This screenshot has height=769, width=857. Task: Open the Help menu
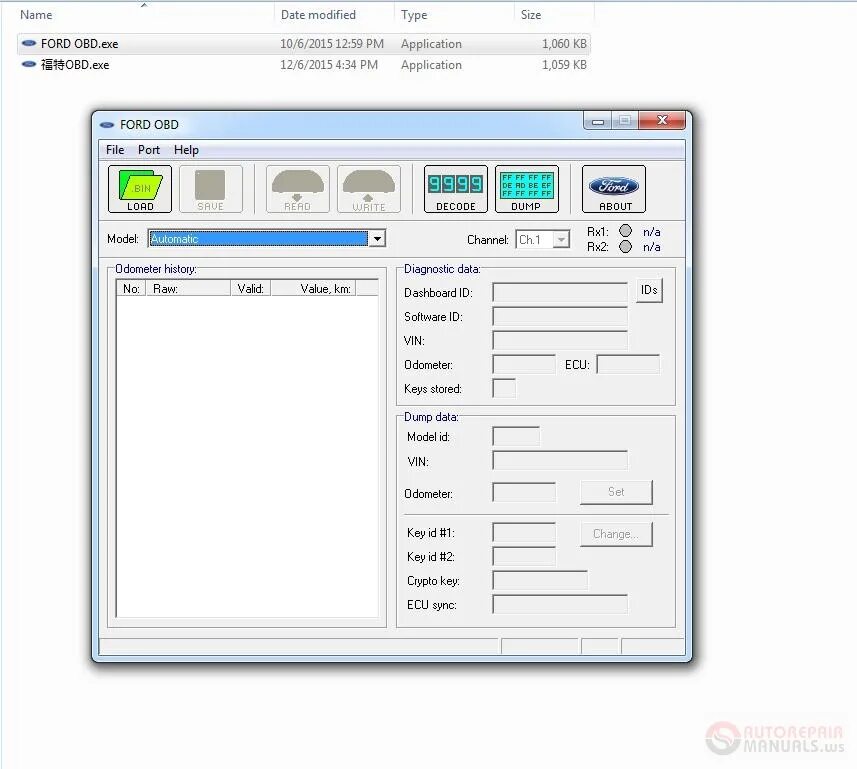pos(186,150)
